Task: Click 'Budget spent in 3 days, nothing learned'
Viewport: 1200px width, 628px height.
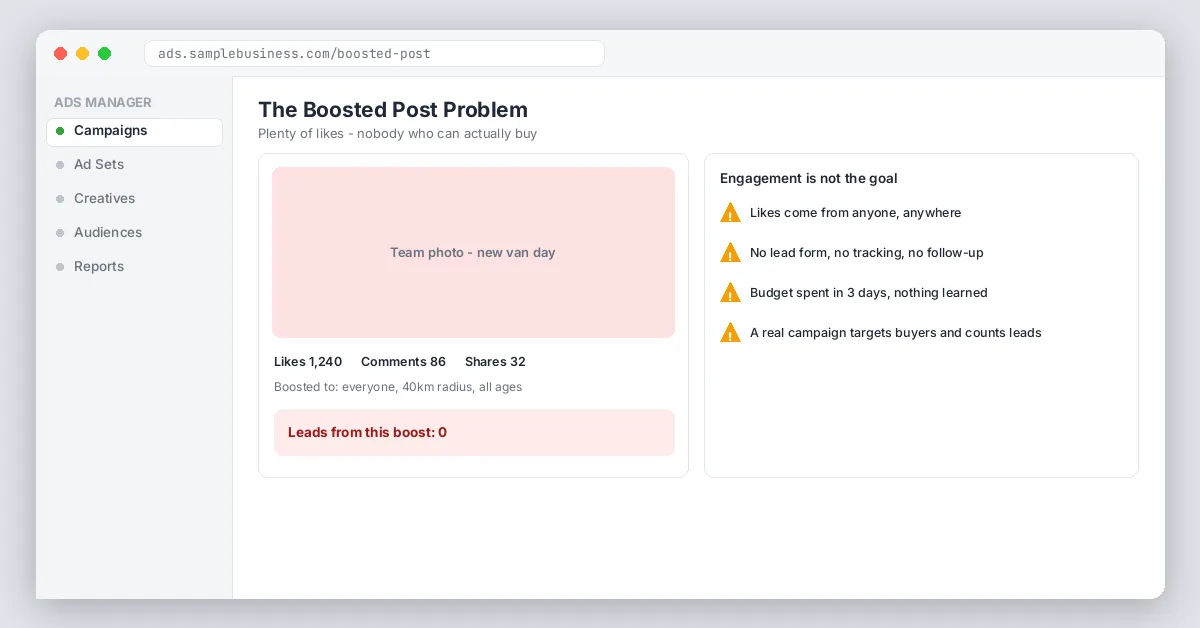Action: (x=869, y=293)
